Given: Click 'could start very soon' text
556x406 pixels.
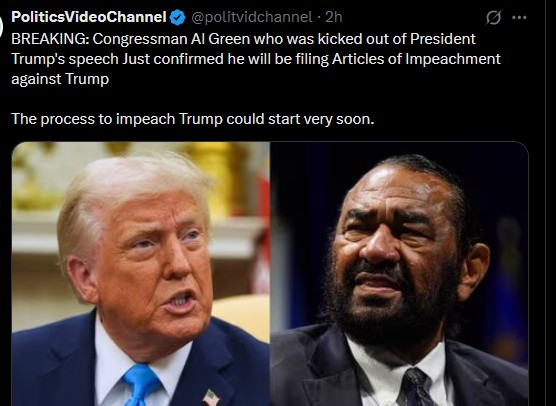Looking at the screenshot, I should coord(300,119).
